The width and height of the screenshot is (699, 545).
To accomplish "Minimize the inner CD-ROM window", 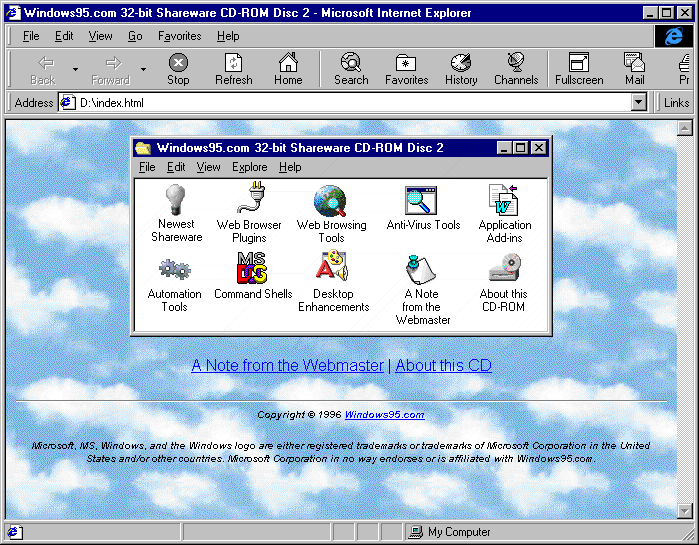I will [x=504, y=148].
